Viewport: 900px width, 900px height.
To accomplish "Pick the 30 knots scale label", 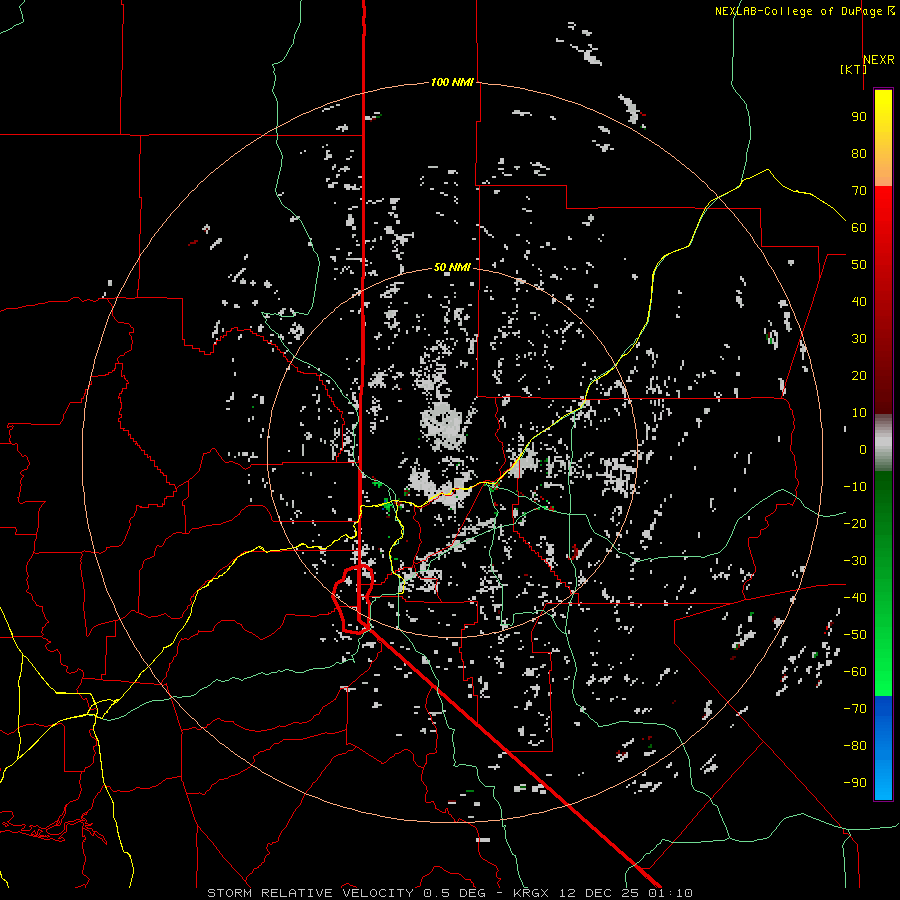I will click(x=859, y=339).
